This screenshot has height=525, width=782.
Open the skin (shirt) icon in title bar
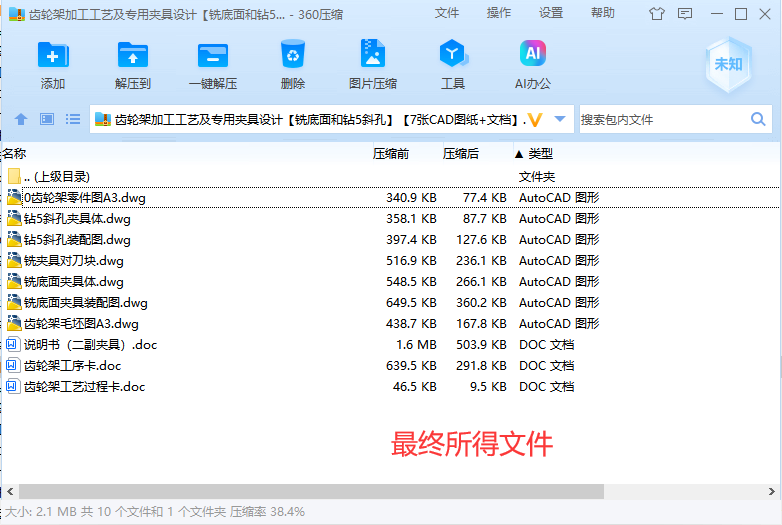pos(657,14)
